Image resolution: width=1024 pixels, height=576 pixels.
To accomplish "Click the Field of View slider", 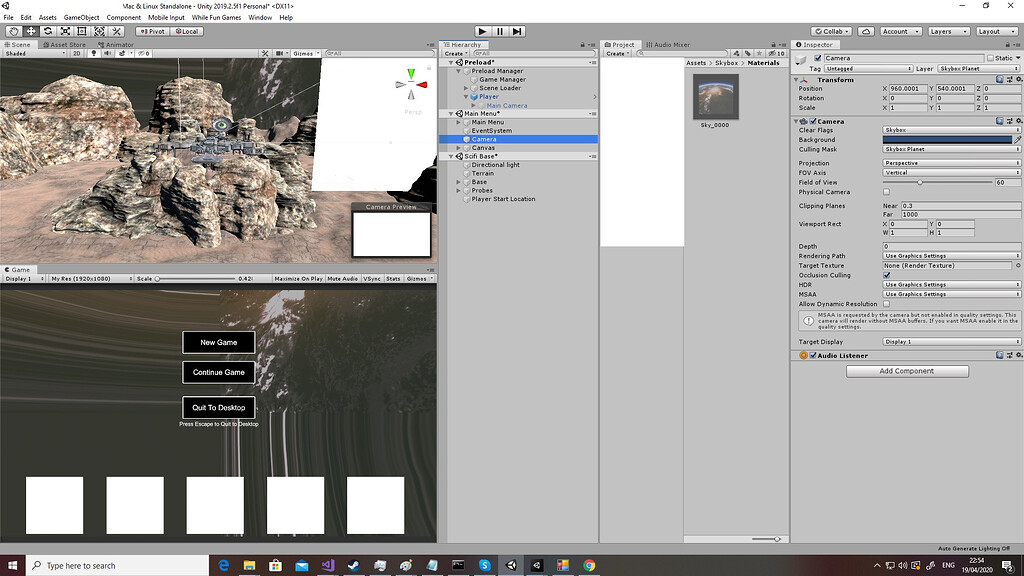I will click(919, 182).
